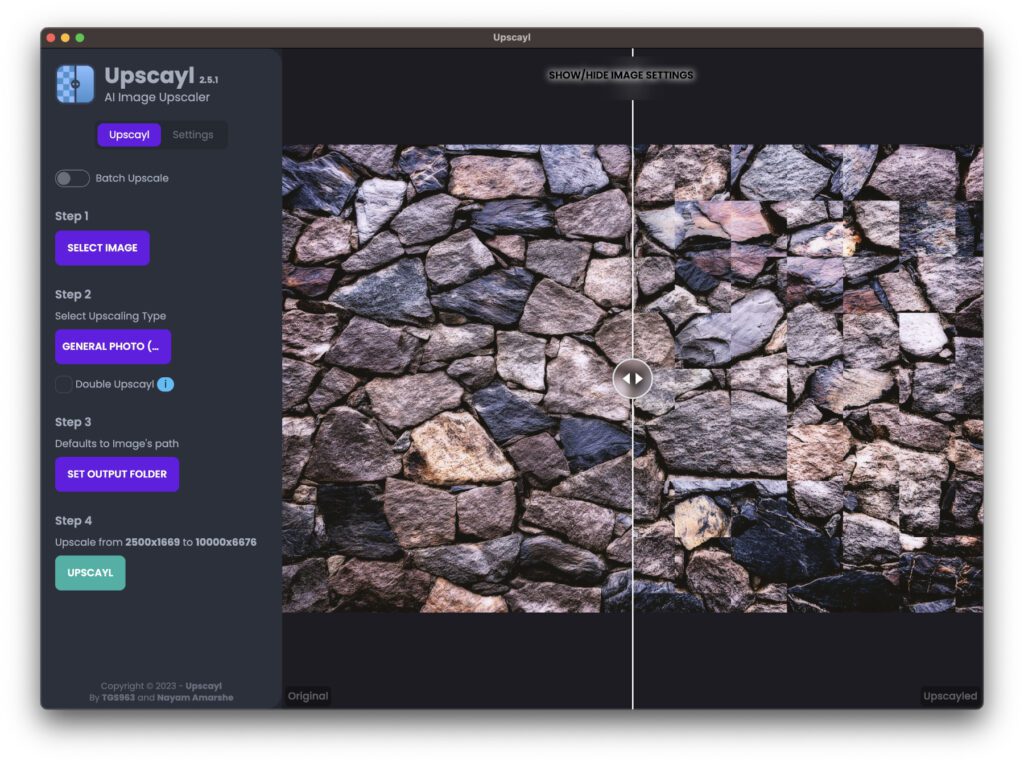Image resolution: width=1024 pixels, height=763 pixels.
Task: Click the Upscayl app logo icon
Action: pyautogui.click(x=75, y=84)
